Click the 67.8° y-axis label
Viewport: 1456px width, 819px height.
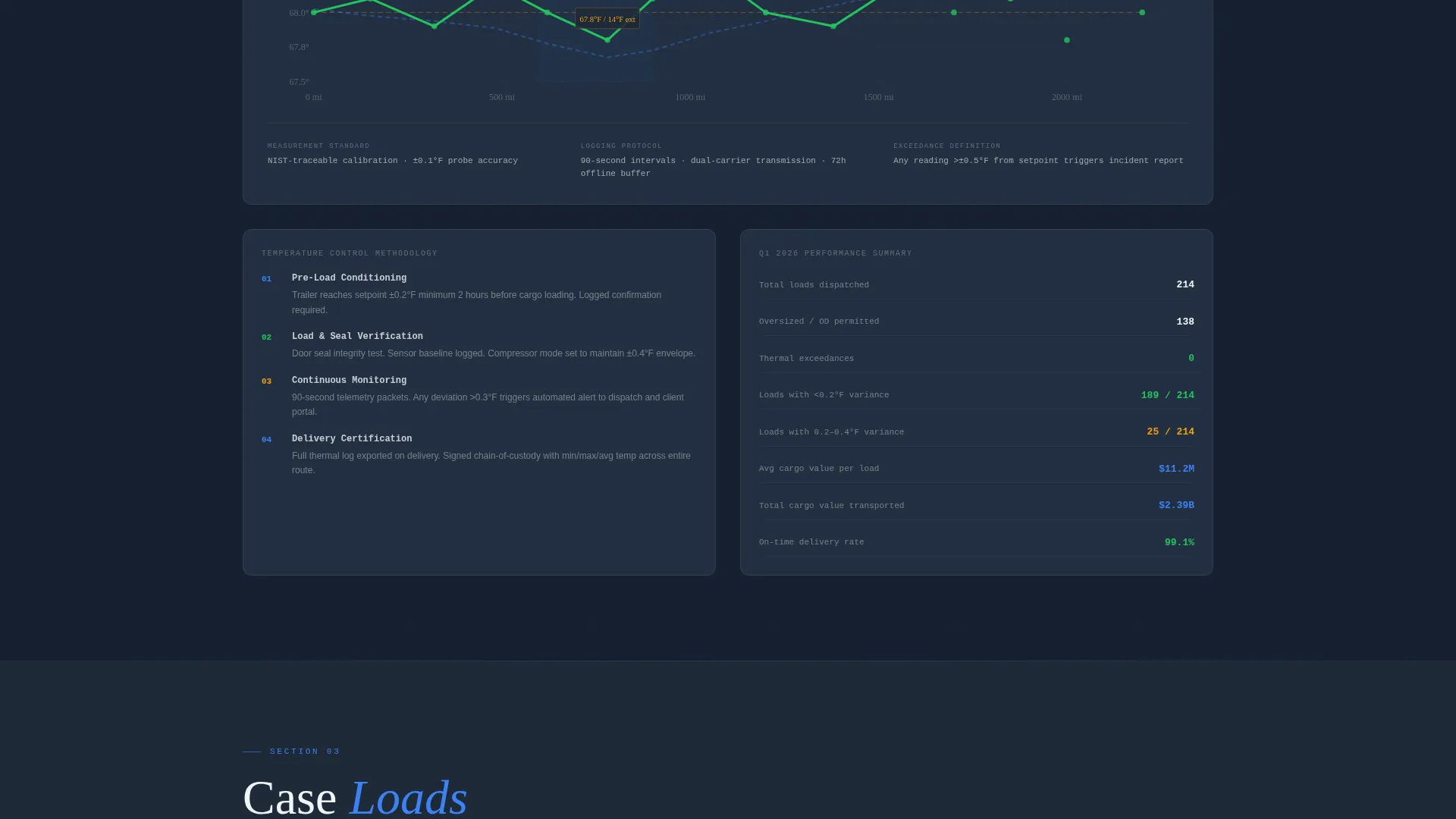click(299, 47)
